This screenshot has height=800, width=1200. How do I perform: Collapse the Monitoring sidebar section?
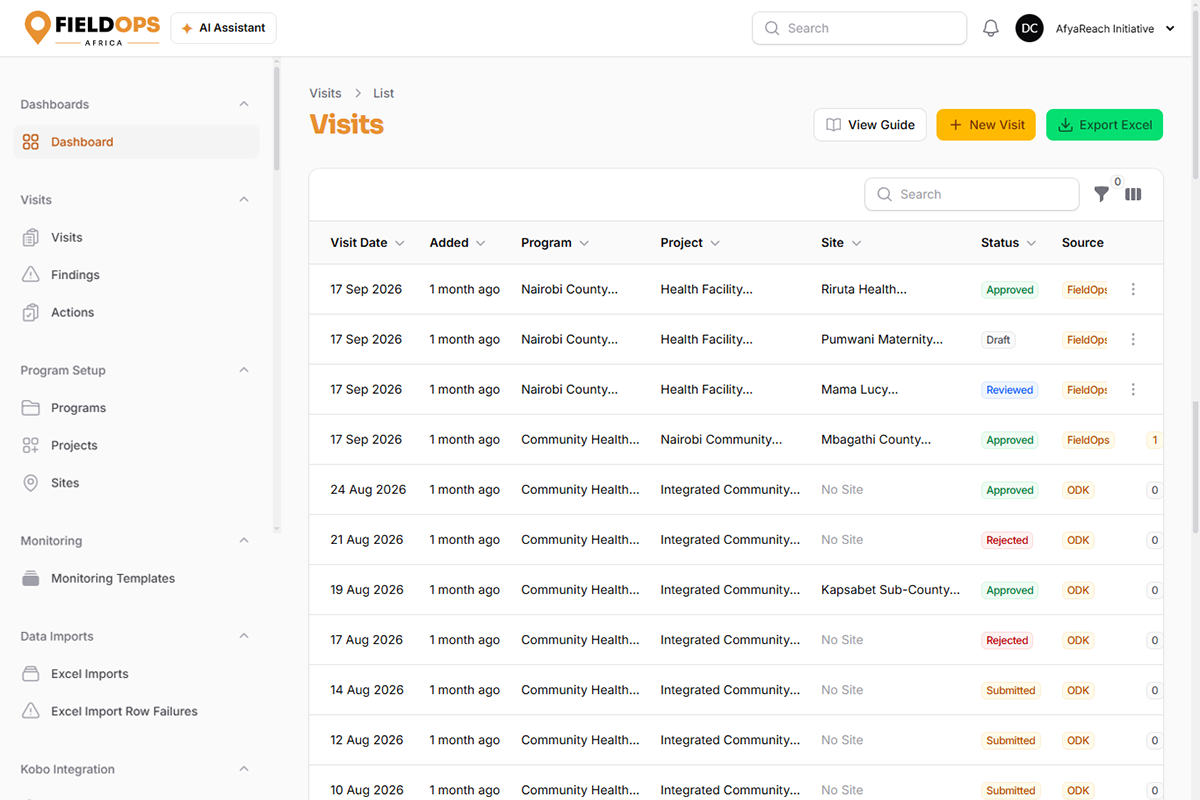click(x=244, y=541)
